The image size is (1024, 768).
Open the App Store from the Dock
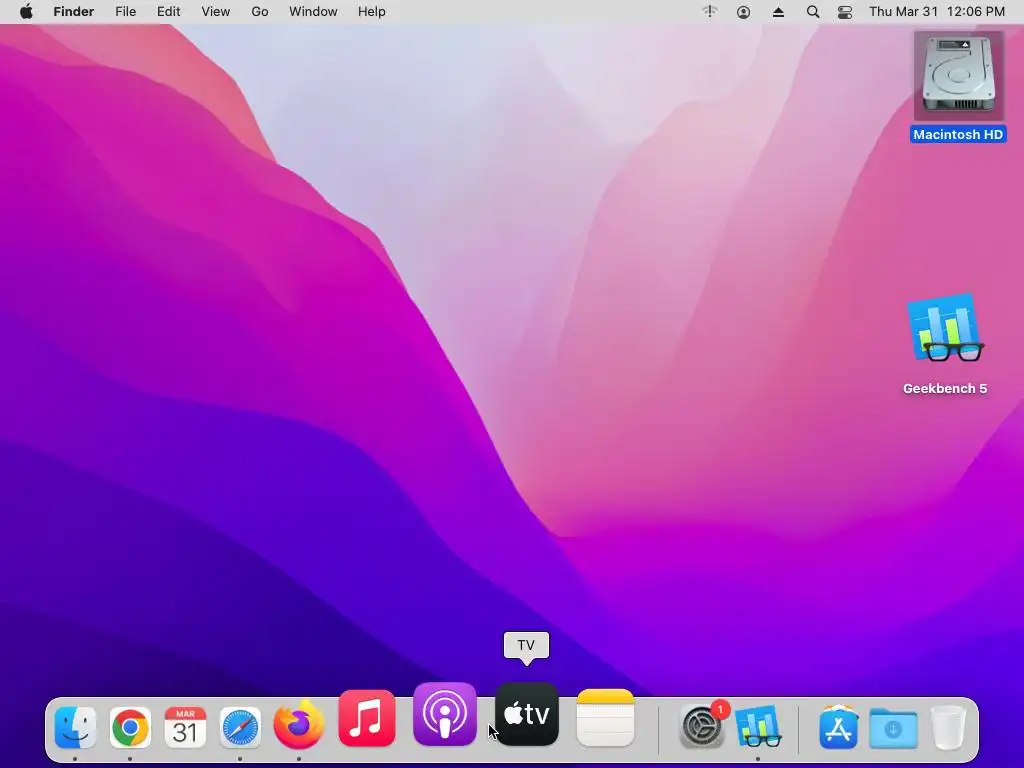(x=839, y=727)
